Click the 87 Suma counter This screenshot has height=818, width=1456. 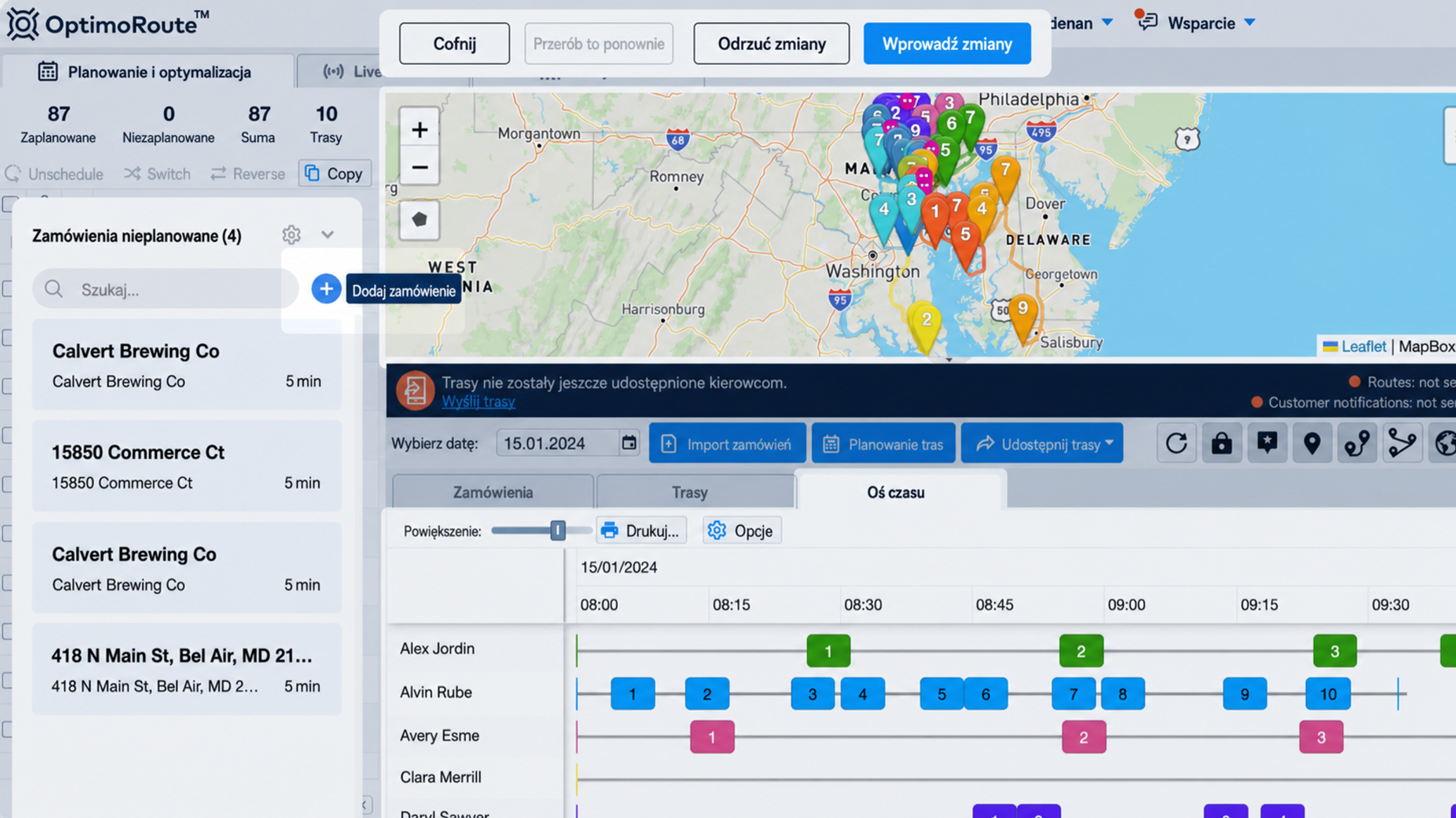(258, 124)
